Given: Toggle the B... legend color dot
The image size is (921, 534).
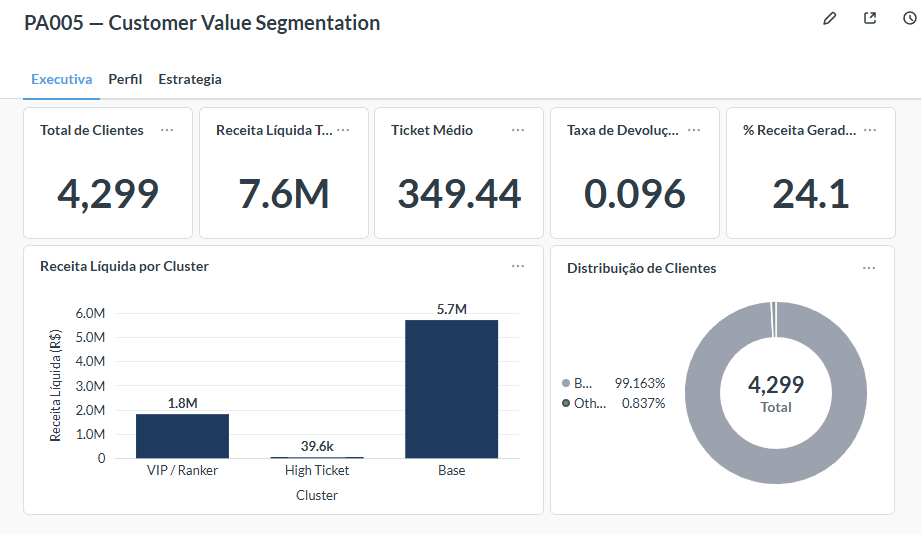Looking at the screenshot, I should [566, 383].
